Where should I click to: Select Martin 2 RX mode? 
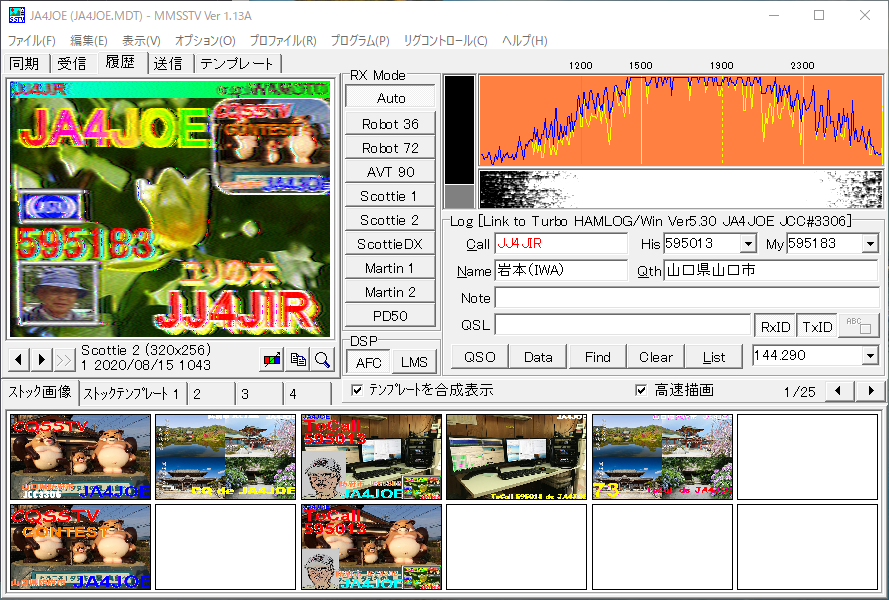coord(391,292)
